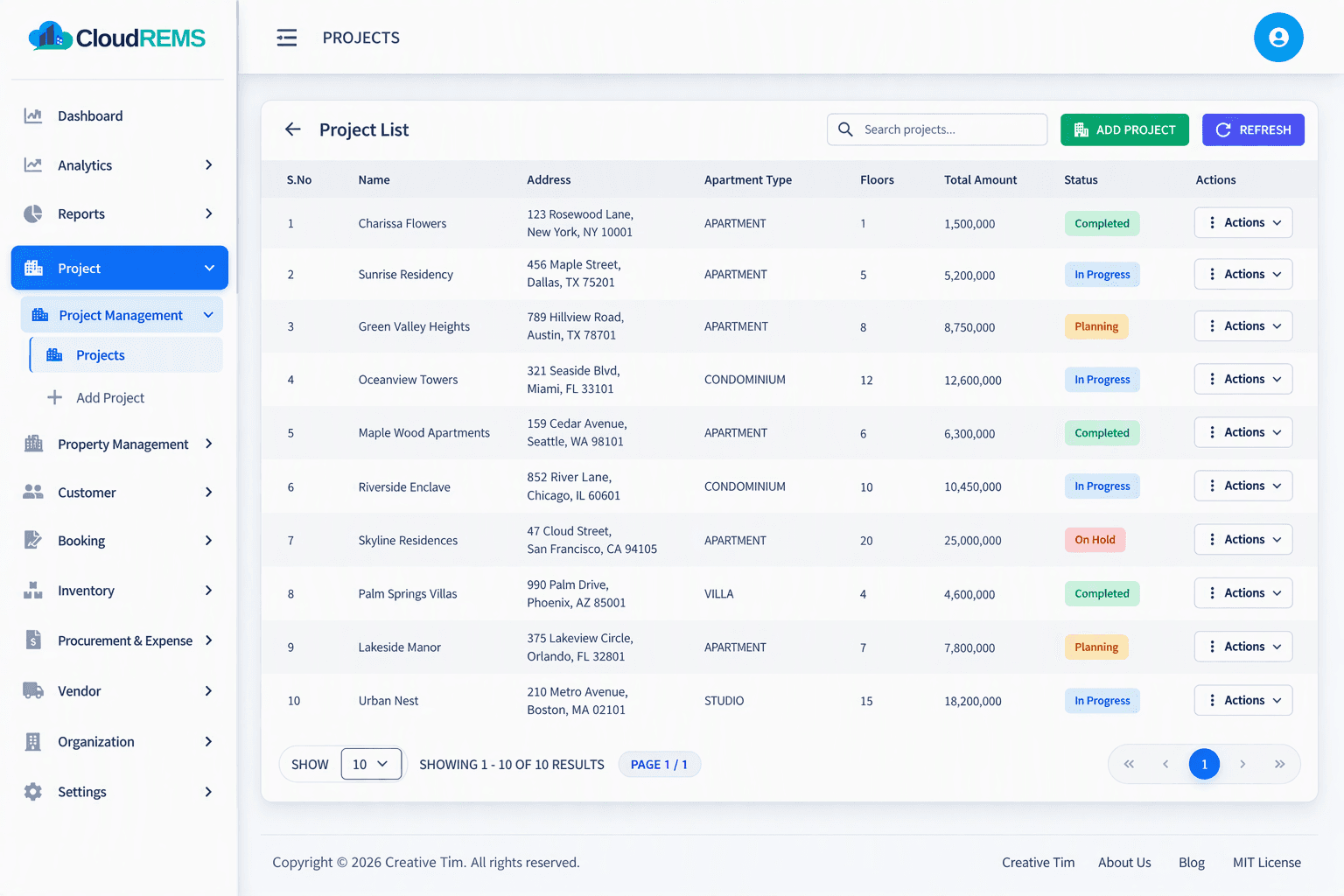Go back using the Project List arrow

tap(293, 129)
